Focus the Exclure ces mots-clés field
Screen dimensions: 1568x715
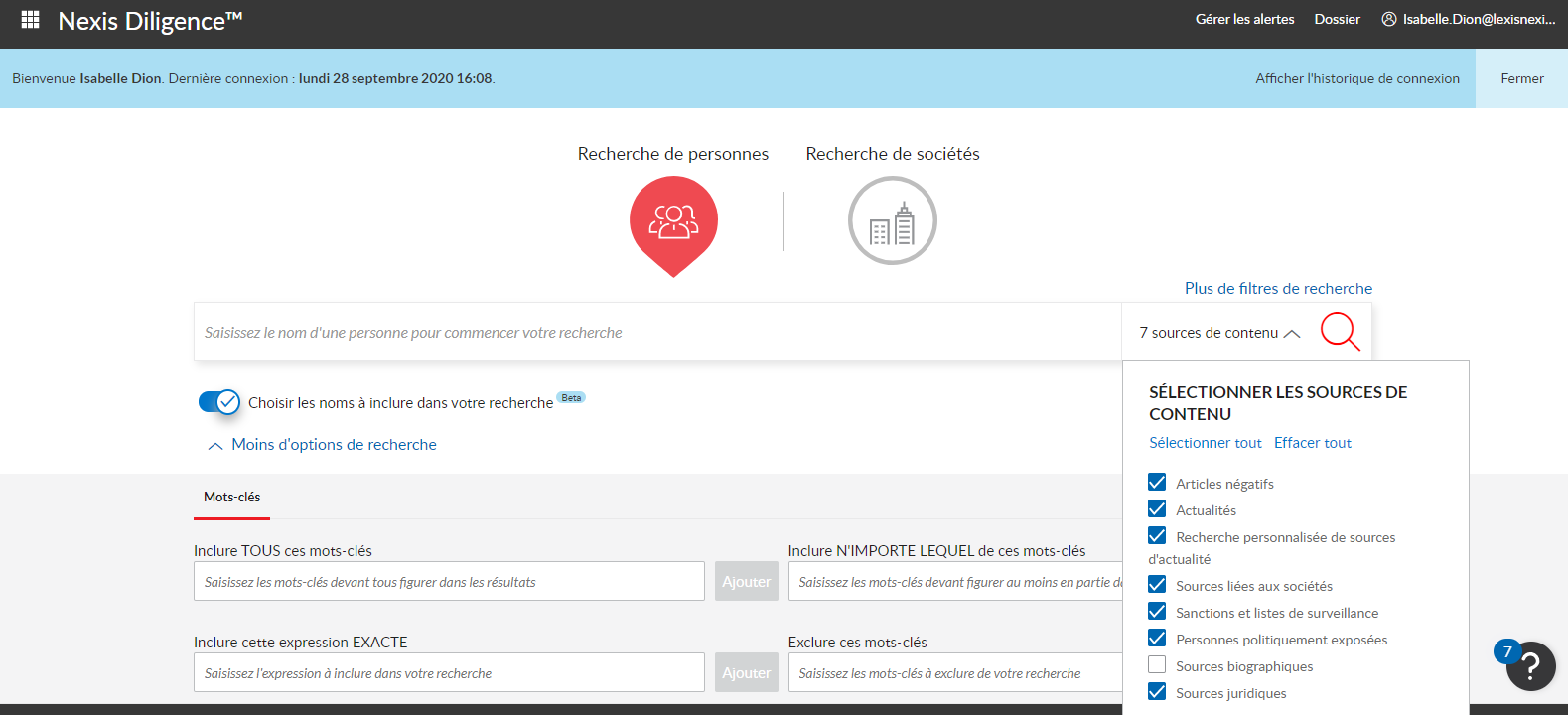point(955,673)
